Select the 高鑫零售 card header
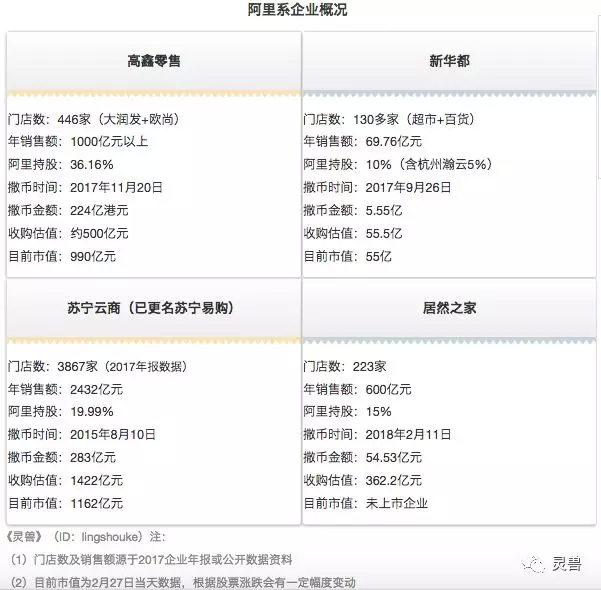 click(154, 61)
